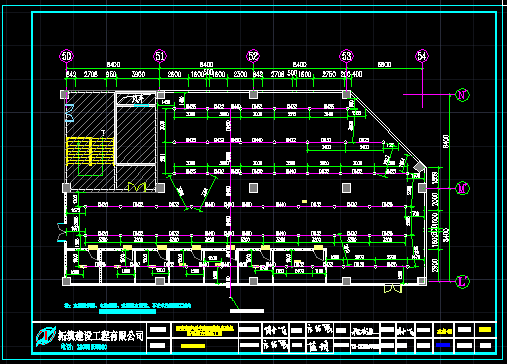Select the blue block in the title block
This screenshot has height=364, width=507.
tap(443, 345)
